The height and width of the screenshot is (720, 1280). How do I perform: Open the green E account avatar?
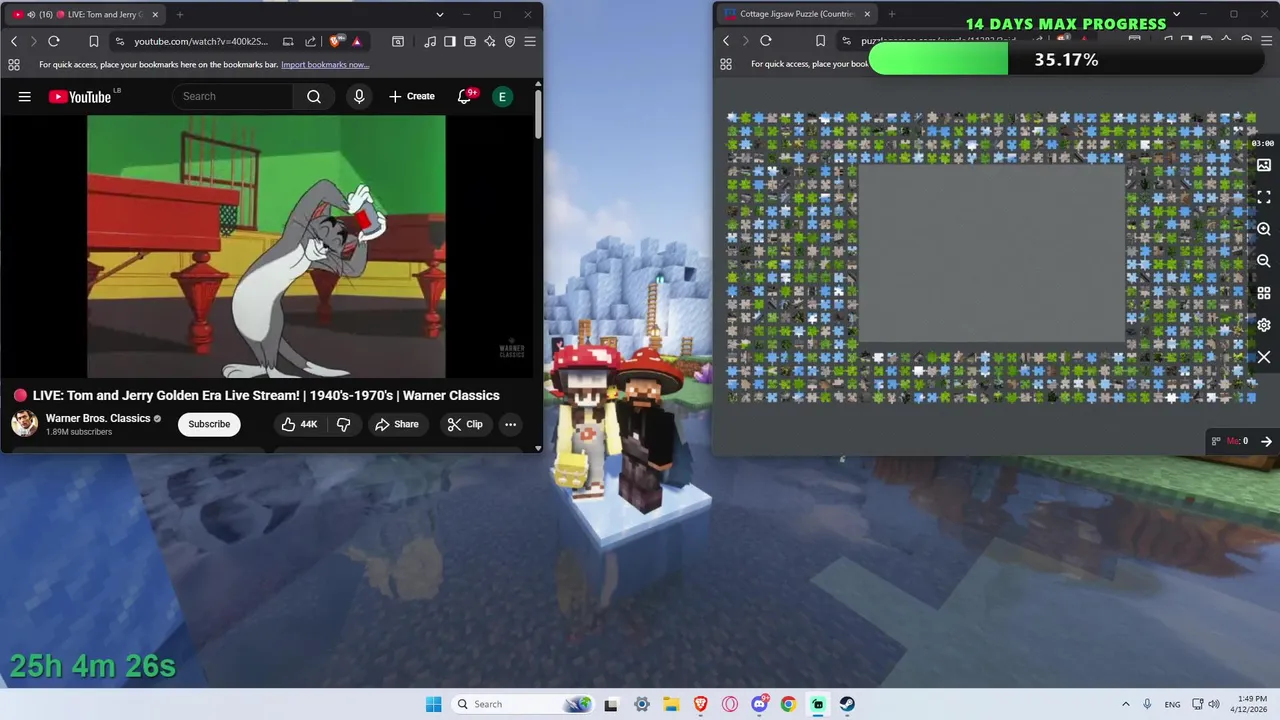point(503,97)
